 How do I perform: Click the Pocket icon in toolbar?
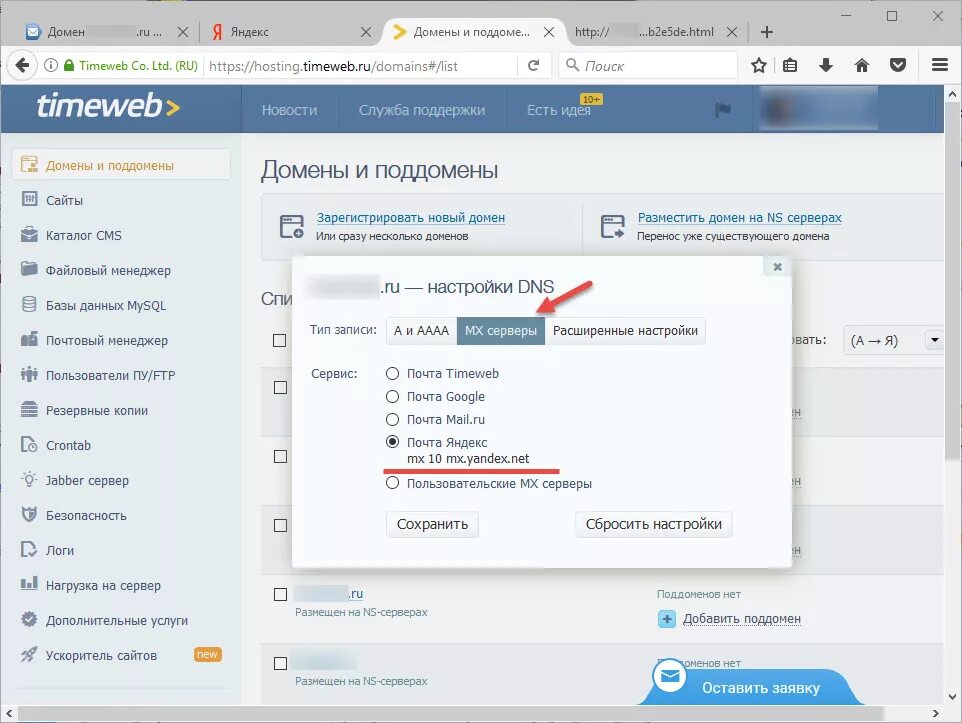(x=898, y=65)
